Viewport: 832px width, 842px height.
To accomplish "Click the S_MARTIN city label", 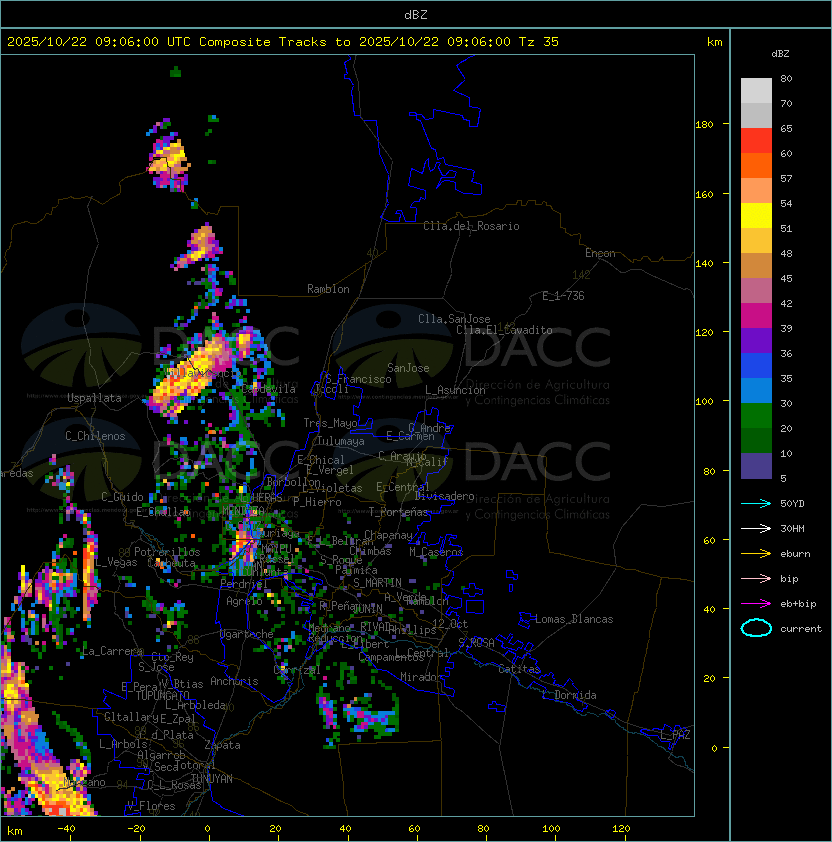I will tap(378, 582).
